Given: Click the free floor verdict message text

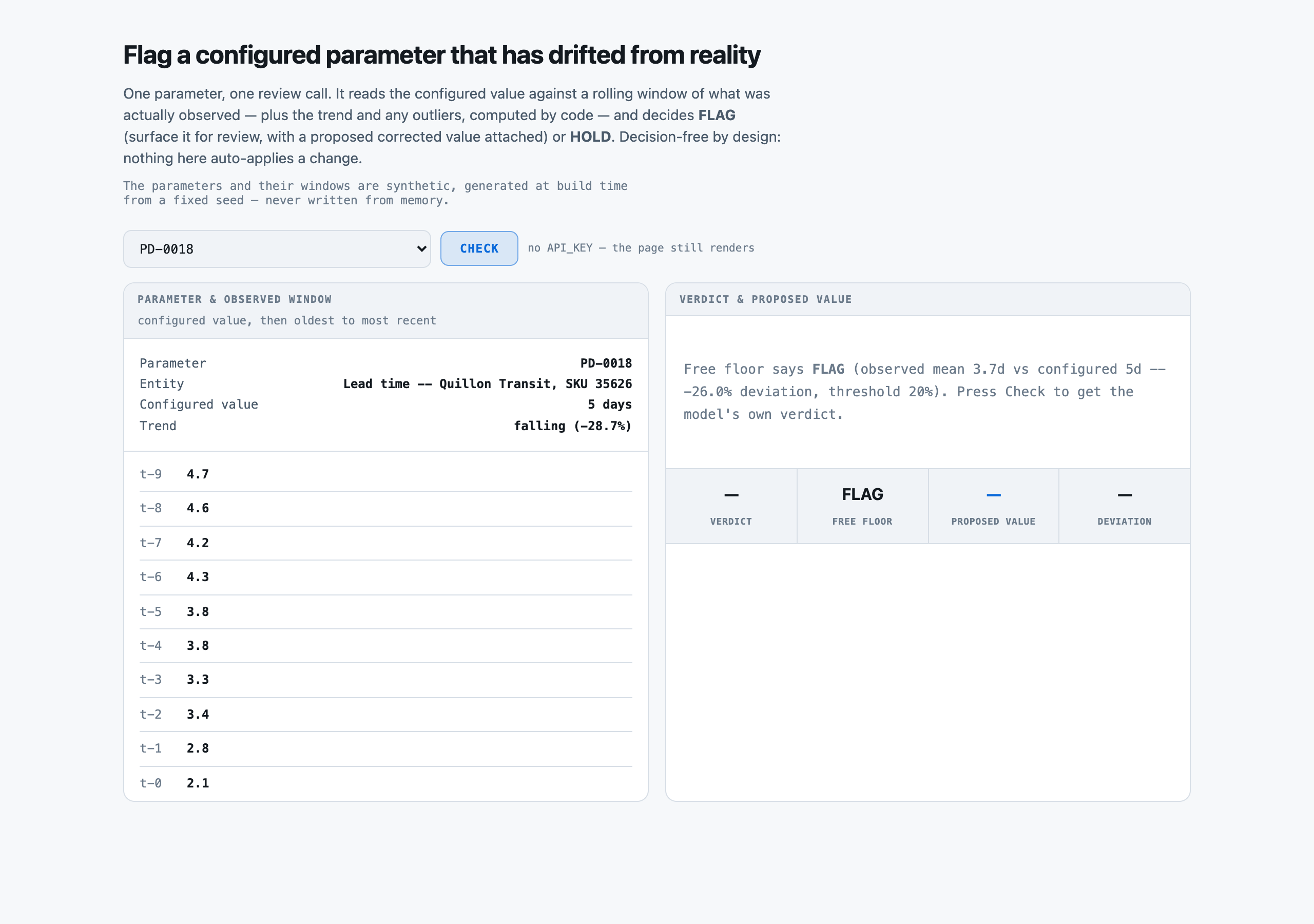Looking at the screenshot, I should click(x=925, y=392).
